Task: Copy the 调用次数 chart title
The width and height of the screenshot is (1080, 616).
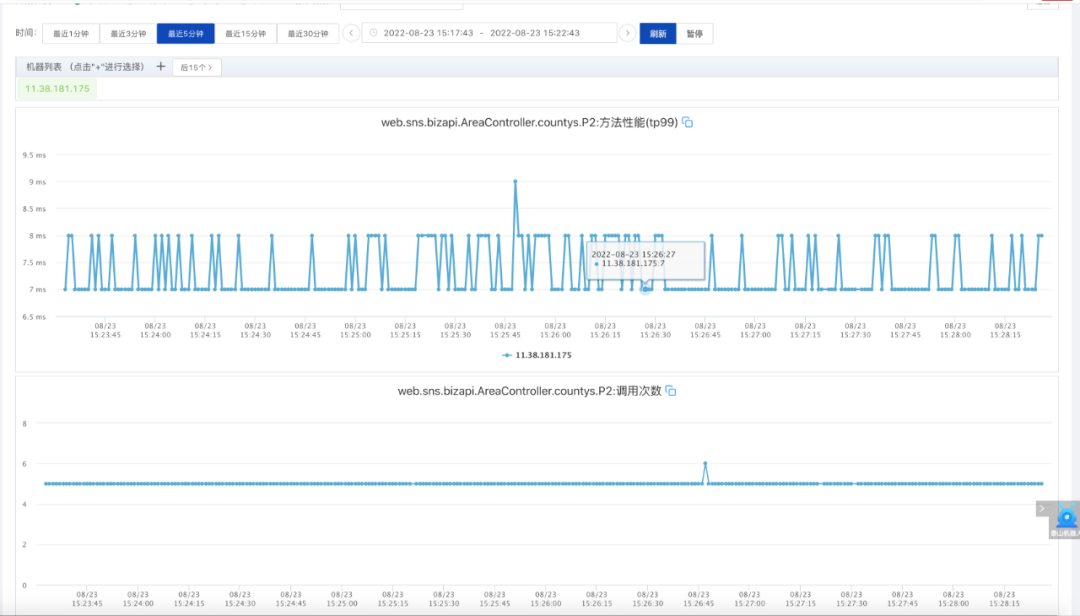Action: coord(671,391)
